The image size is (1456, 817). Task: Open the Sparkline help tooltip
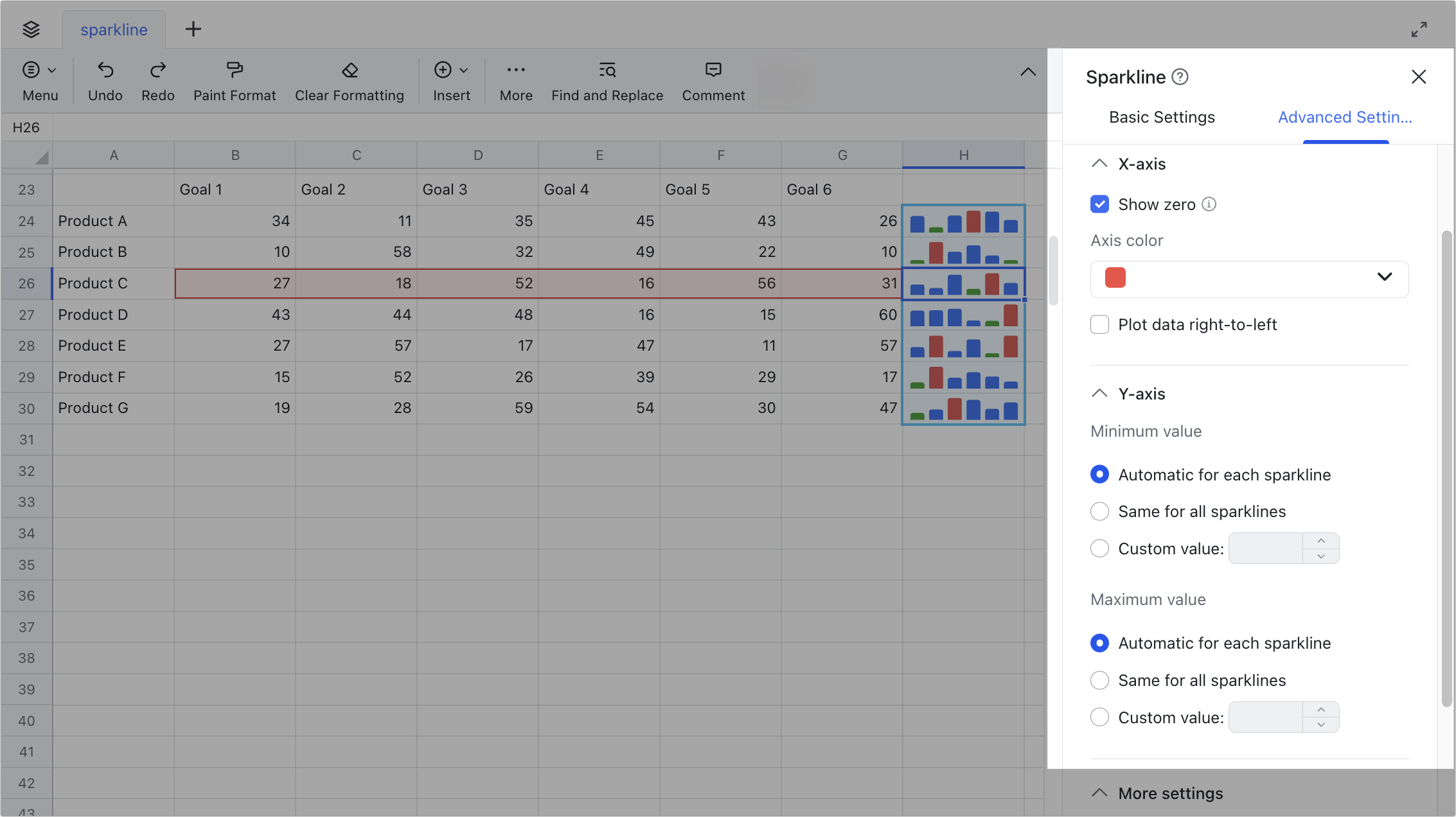[x=1180, y=76]
